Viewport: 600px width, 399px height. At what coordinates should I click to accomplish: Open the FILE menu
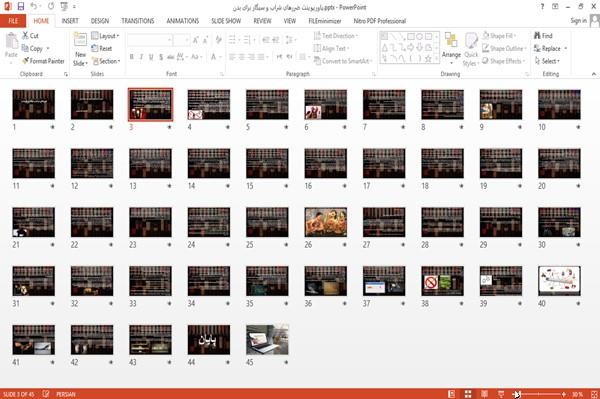[13, 21]
